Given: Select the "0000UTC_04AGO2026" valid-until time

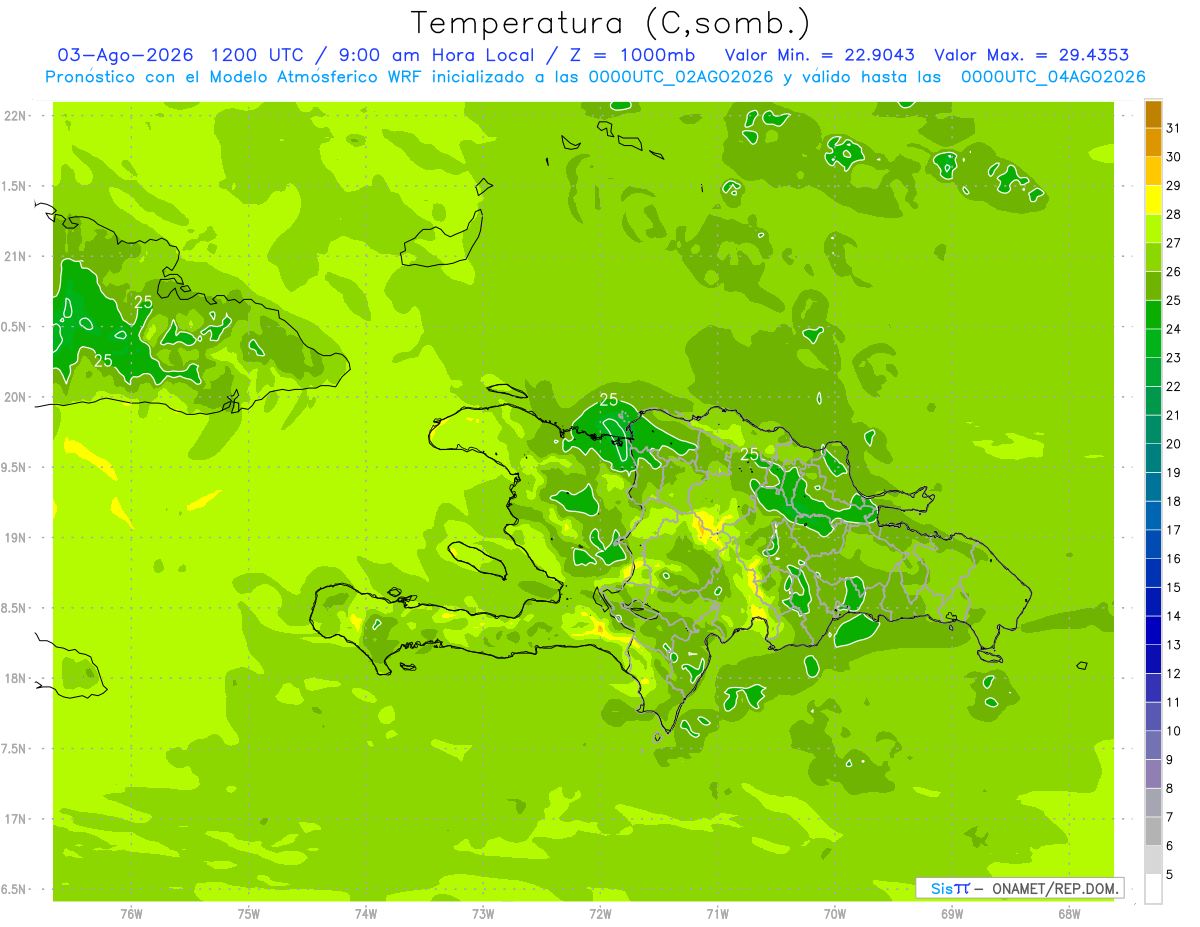Looking at the screenshot, I should (x=1053, y=77).
